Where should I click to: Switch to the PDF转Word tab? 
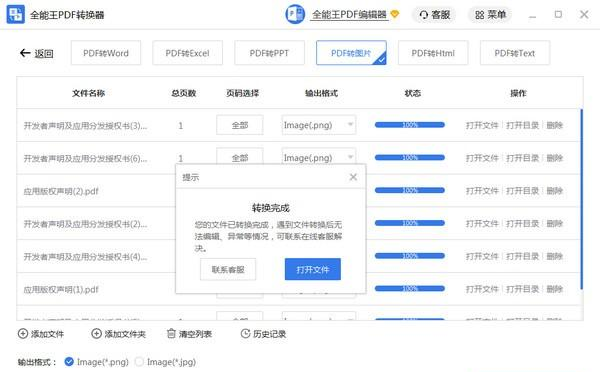106,53
